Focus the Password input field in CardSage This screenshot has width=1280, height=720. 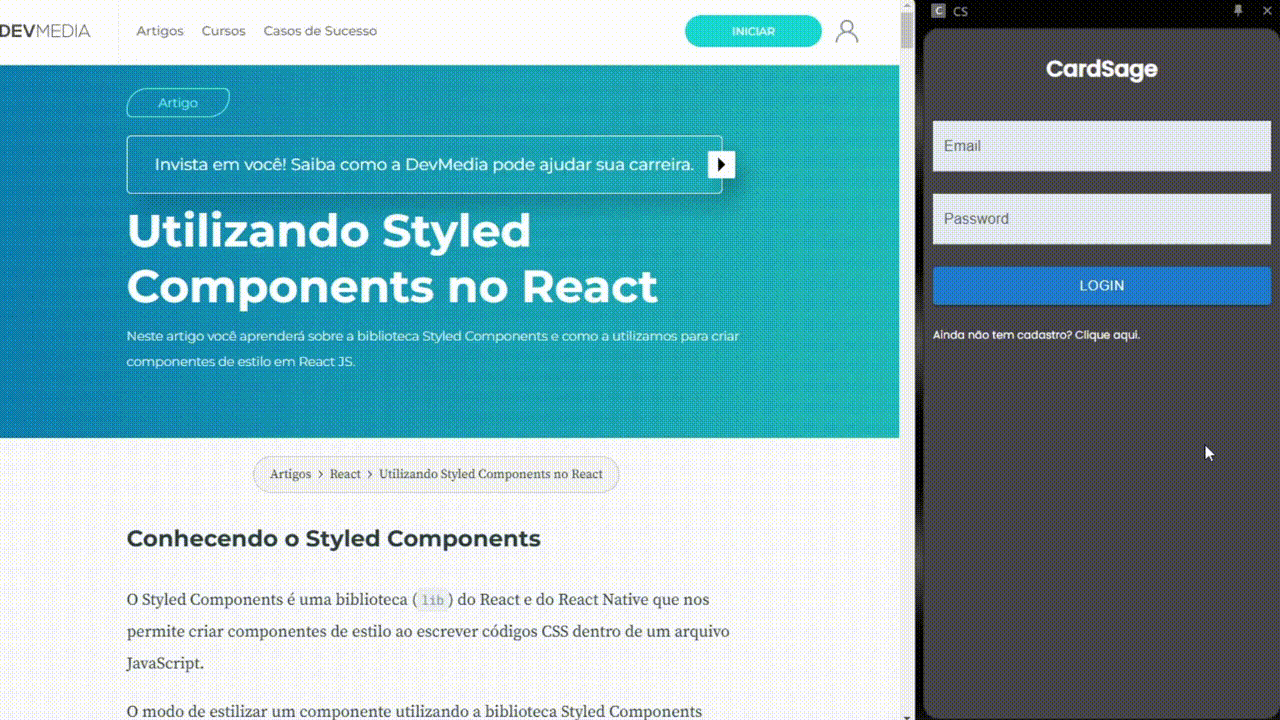pos(1102,219)
